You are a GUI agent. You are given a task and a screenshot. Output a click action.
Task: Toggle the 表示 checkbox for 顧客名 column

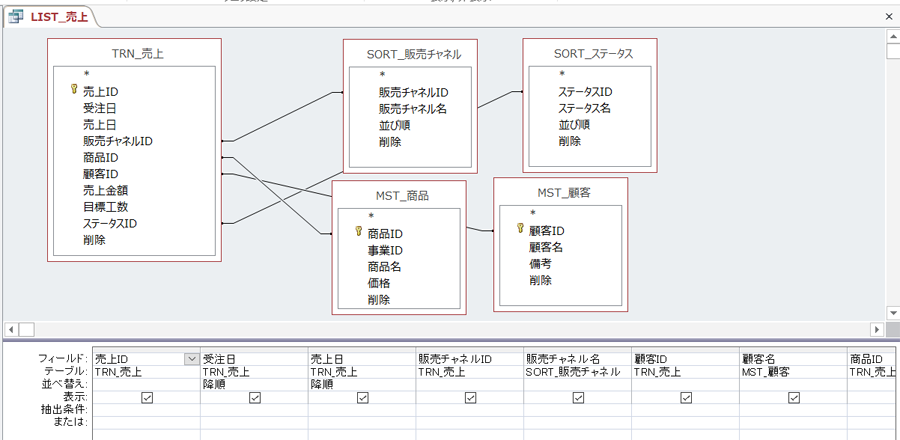793,397
